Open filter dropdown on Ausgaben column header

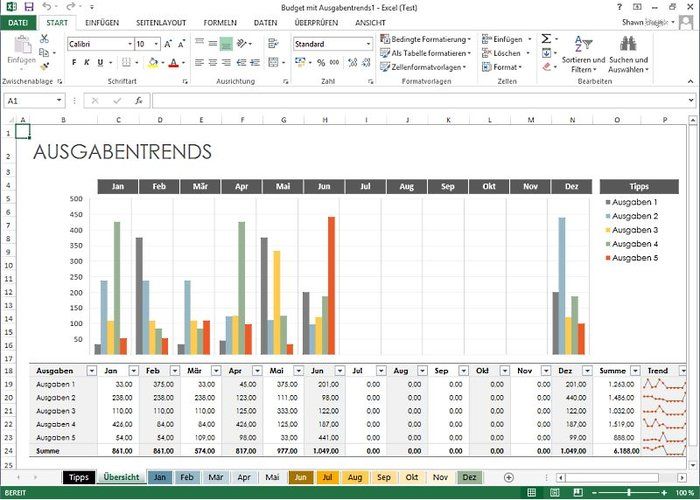click(86, 371)
